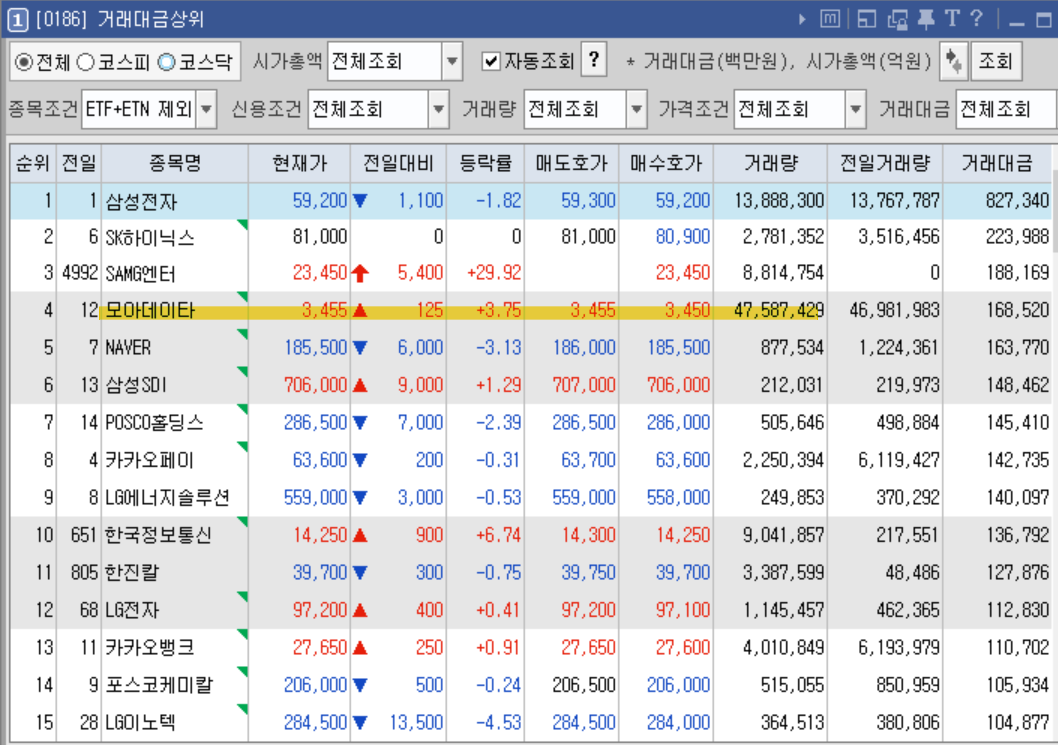
Task: Click NAVER trading value 163,770
Action: (1018, 348)
